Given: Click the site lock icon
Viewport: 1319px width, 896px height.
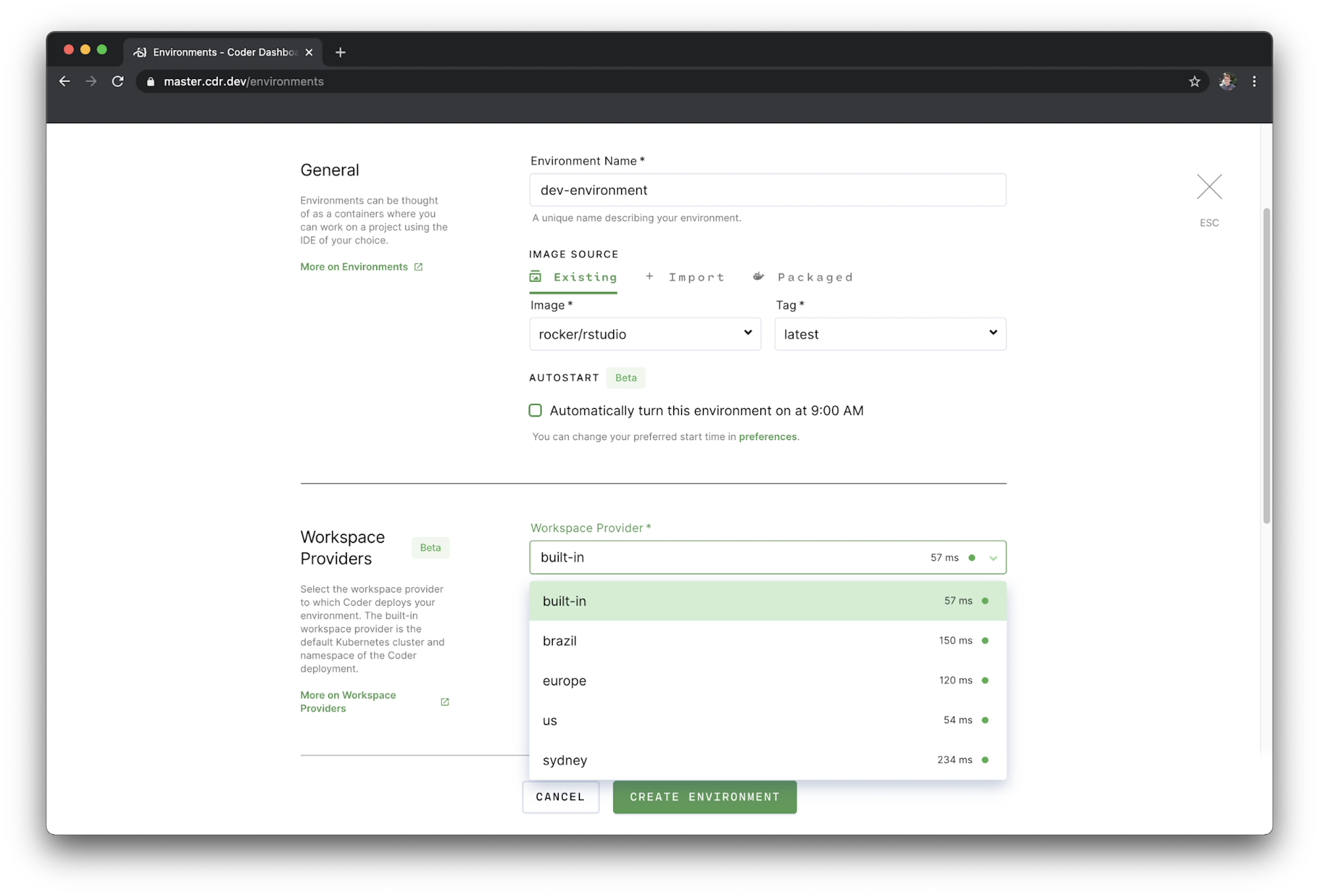Looking at the screenshot, I should [150, 82].
